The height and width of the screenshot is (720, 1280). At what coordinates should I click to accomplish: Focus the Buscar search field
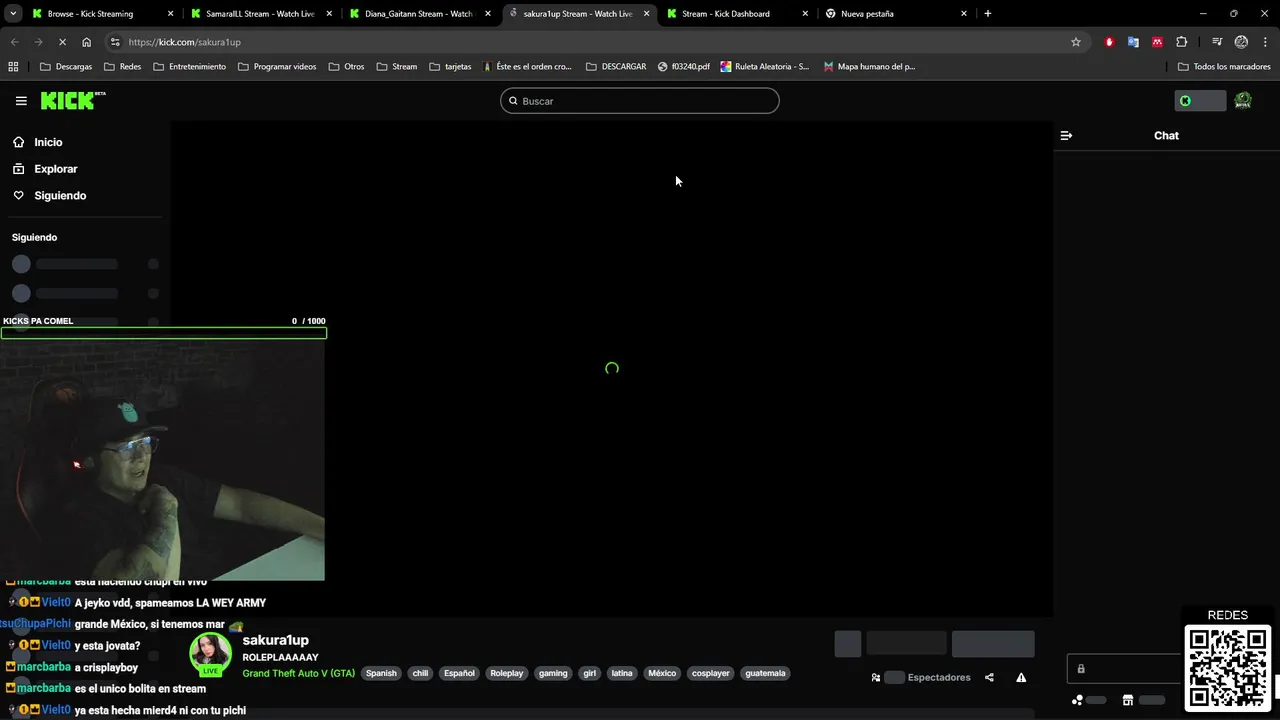point(640,101)
